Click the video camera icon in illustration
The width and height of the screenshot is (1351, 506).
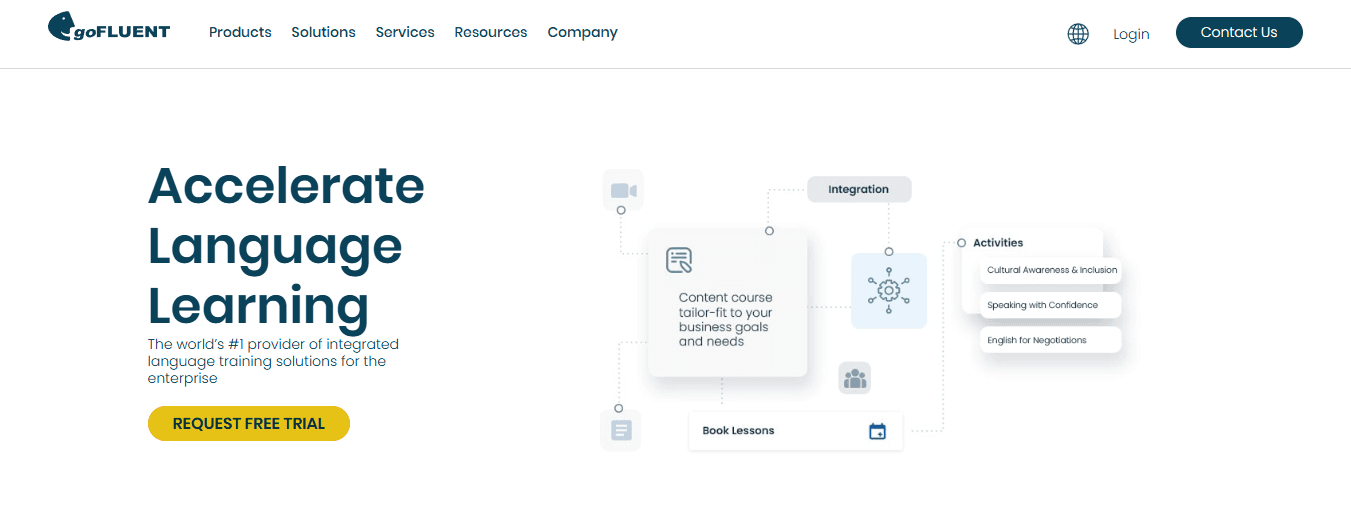623,190
